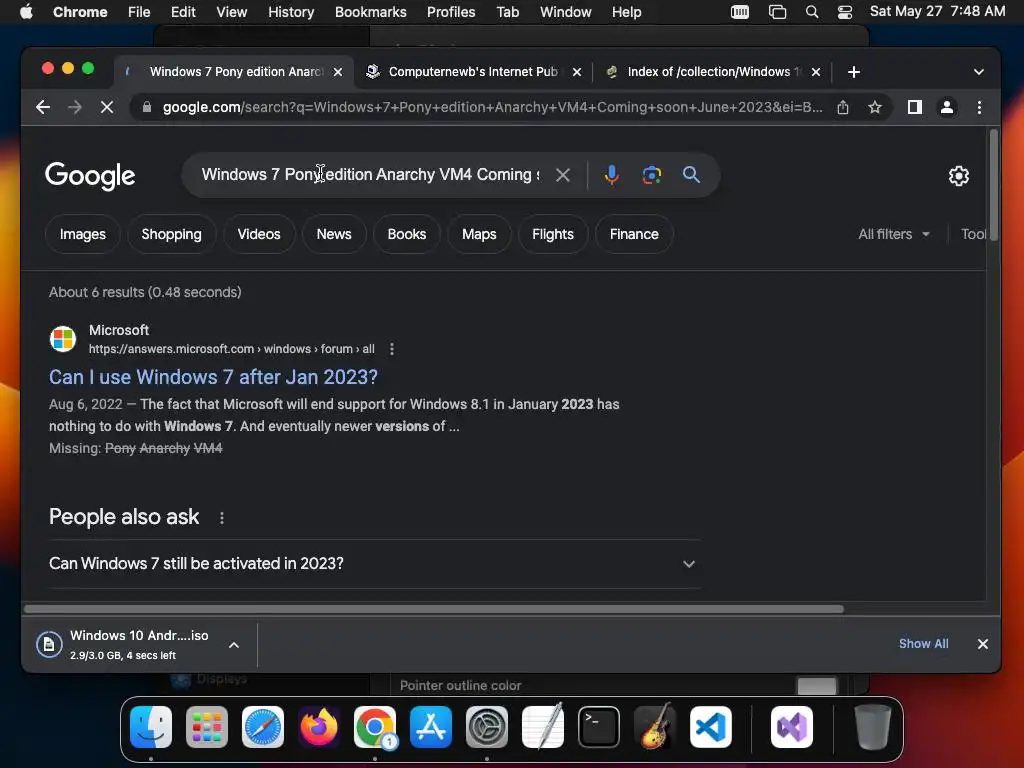Launch GarageBand from the Dock
The image size is (1024, 768).
655,727
